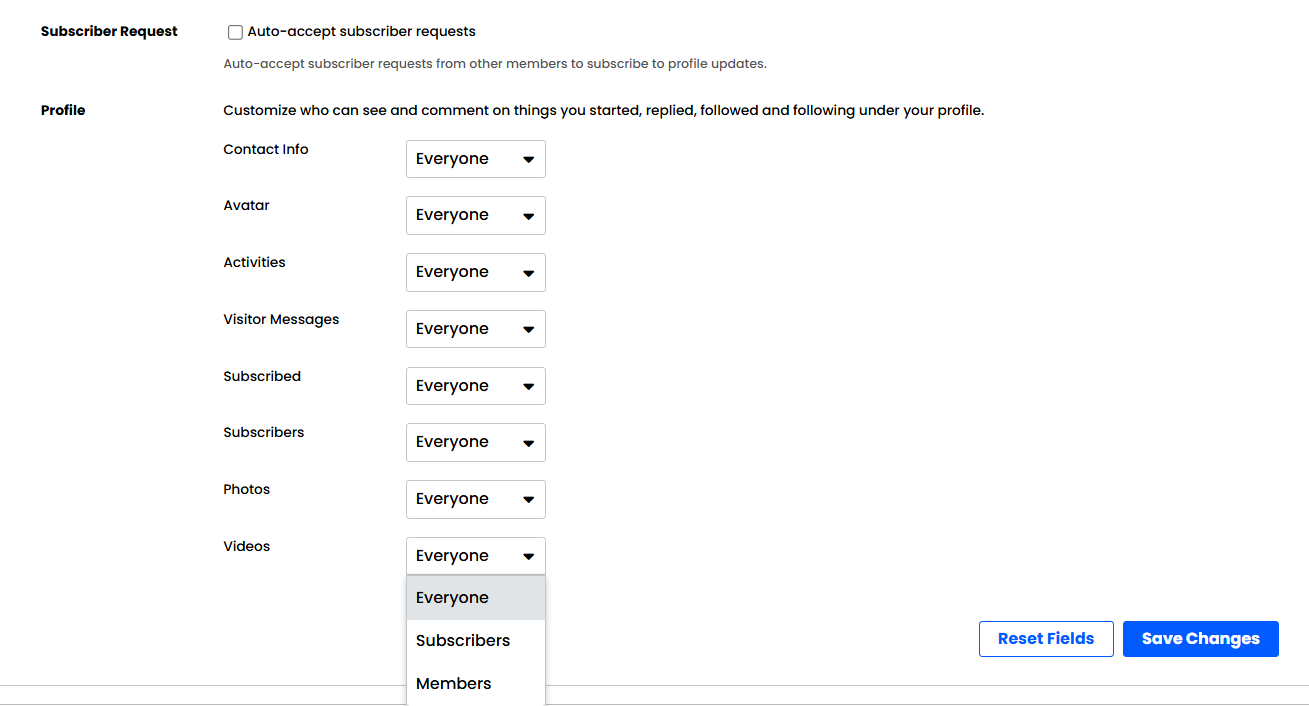Click the Customize who can see description
Image resolution: width=1309 pixels, height=706 pixels.
[604, 111]
